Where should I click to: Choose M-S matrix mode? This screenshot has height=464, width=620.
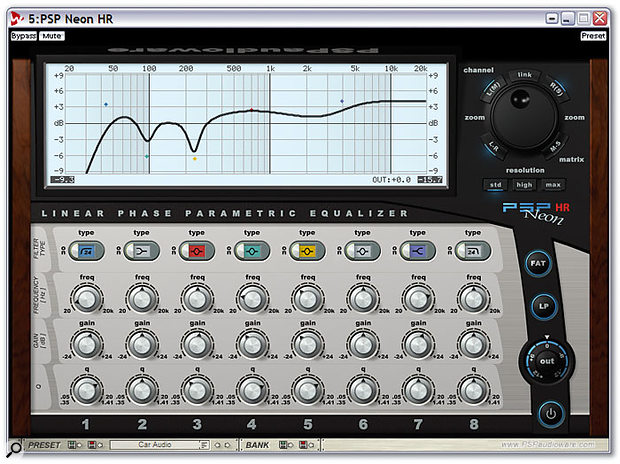556,146
